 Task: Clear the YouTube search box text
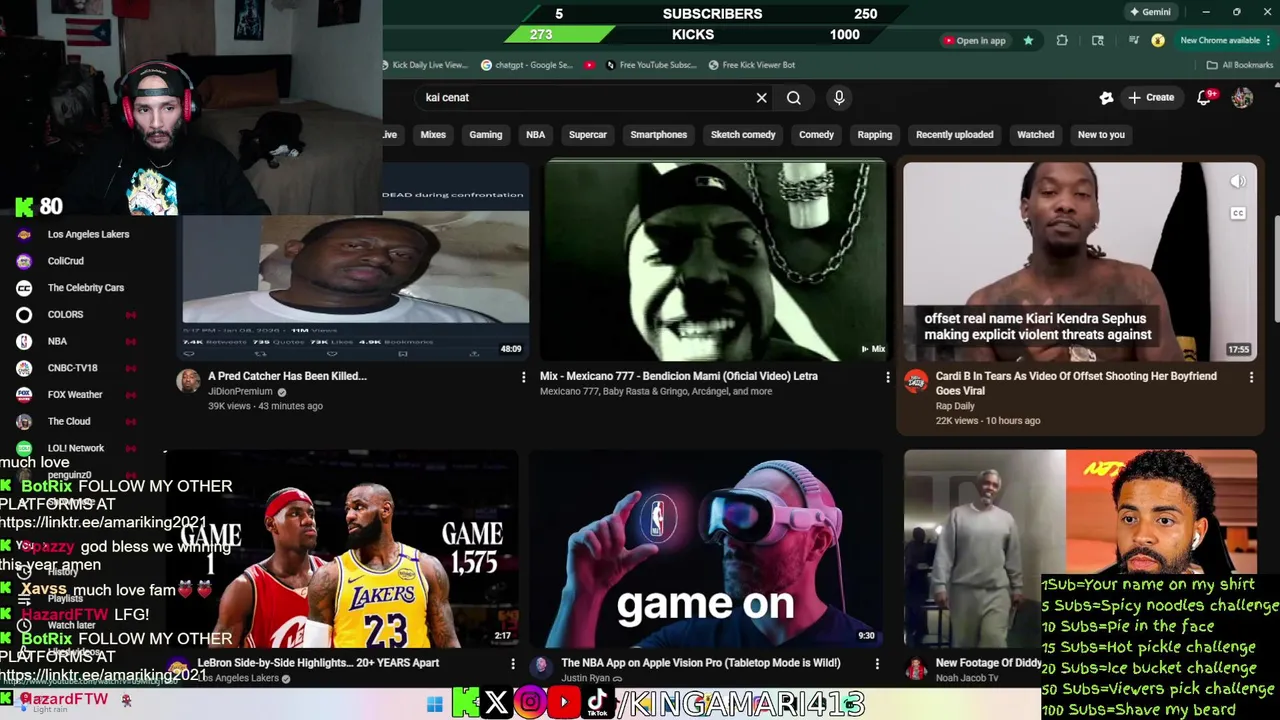pyautogui.click(x=761, y=98)
